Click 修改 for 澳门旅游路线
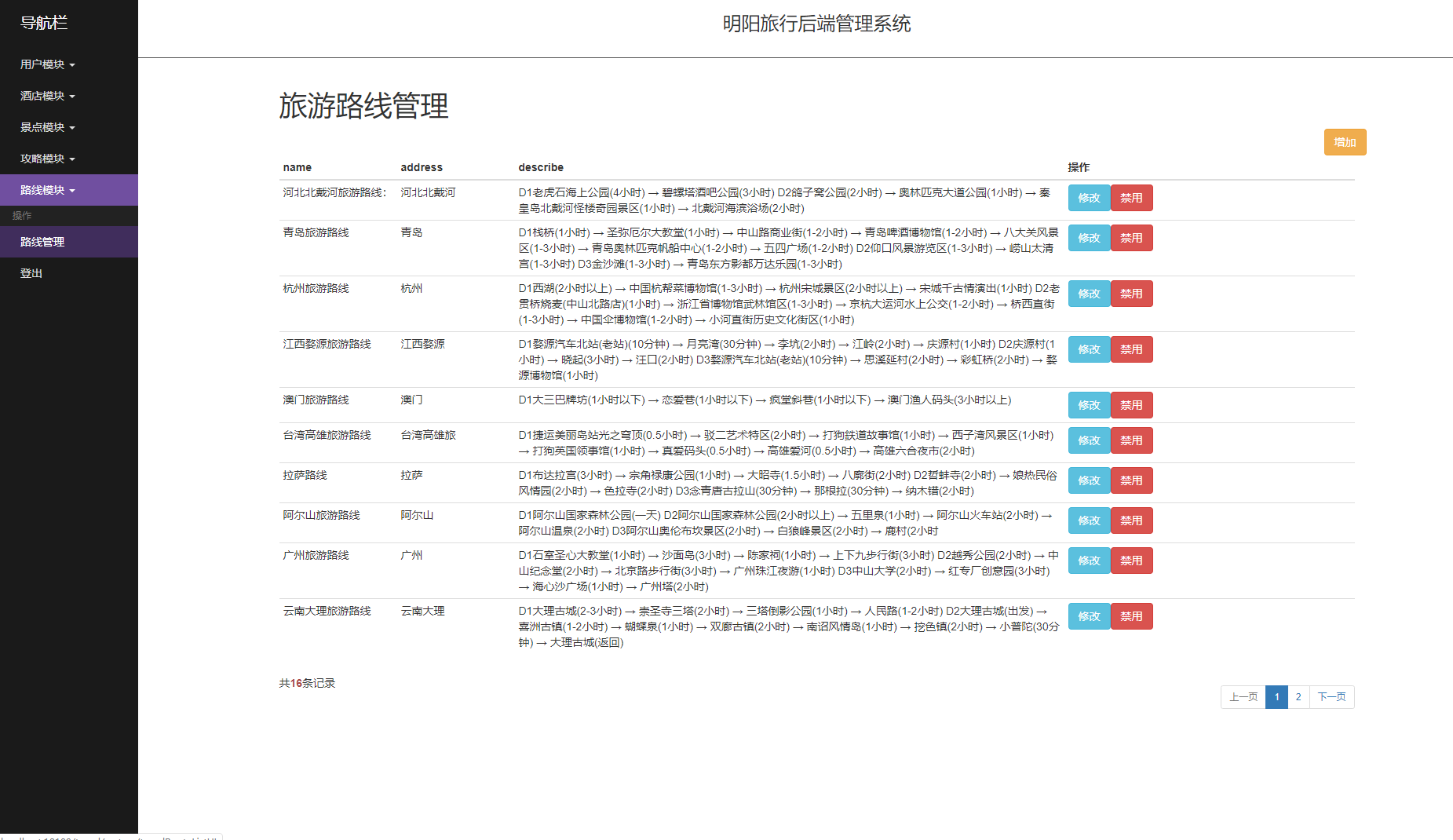This screenshot has height=840, width=1453. [x=1089, y=405]
